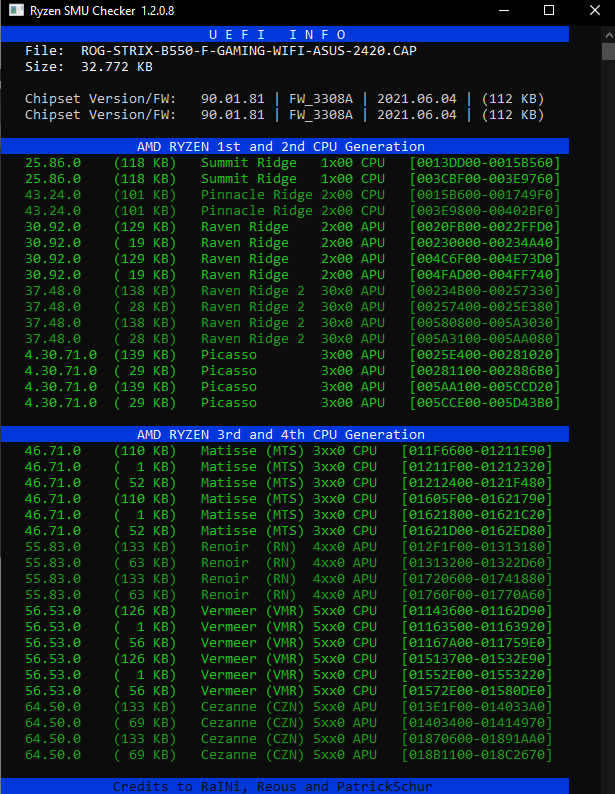Click 'Cezanne' in the row ending 014033A0
The width and height of the screenshot is (615, 794).
click(x=229, y=707)
